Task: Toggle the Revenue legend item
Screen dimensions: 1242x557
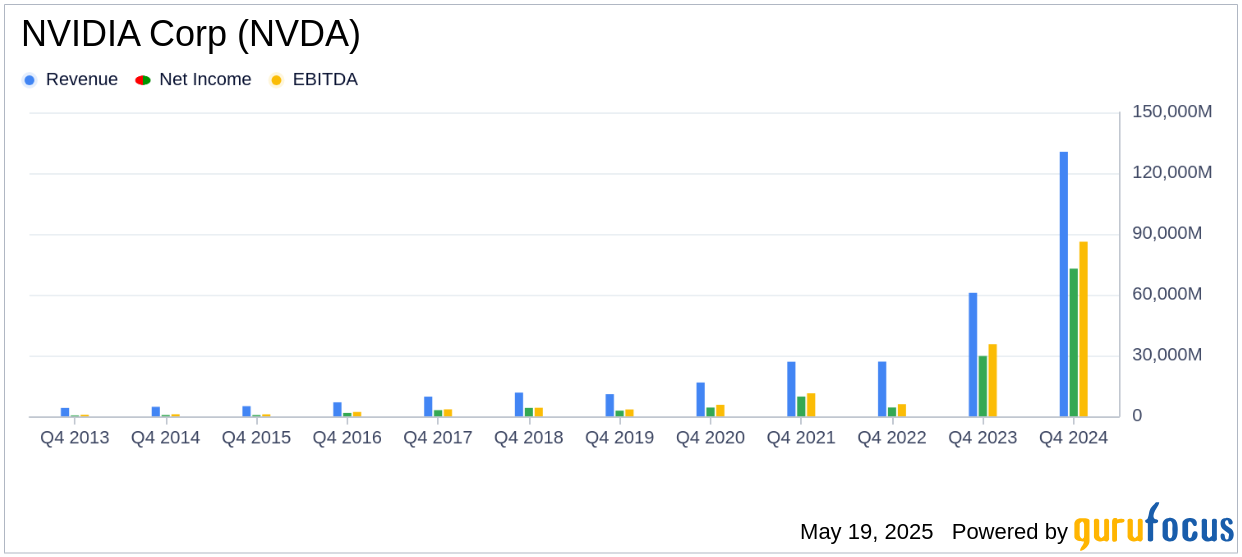Action: (70, 80)
